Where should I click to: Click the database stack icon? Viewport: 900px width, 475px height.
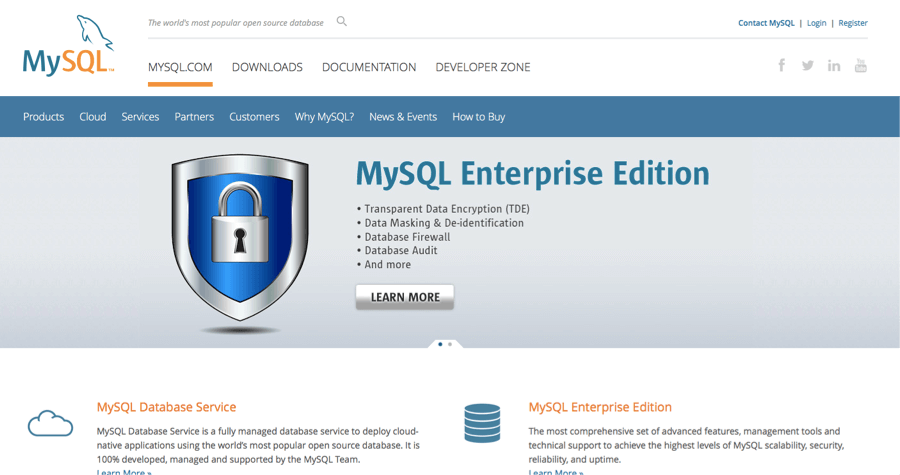click(482, 423)
